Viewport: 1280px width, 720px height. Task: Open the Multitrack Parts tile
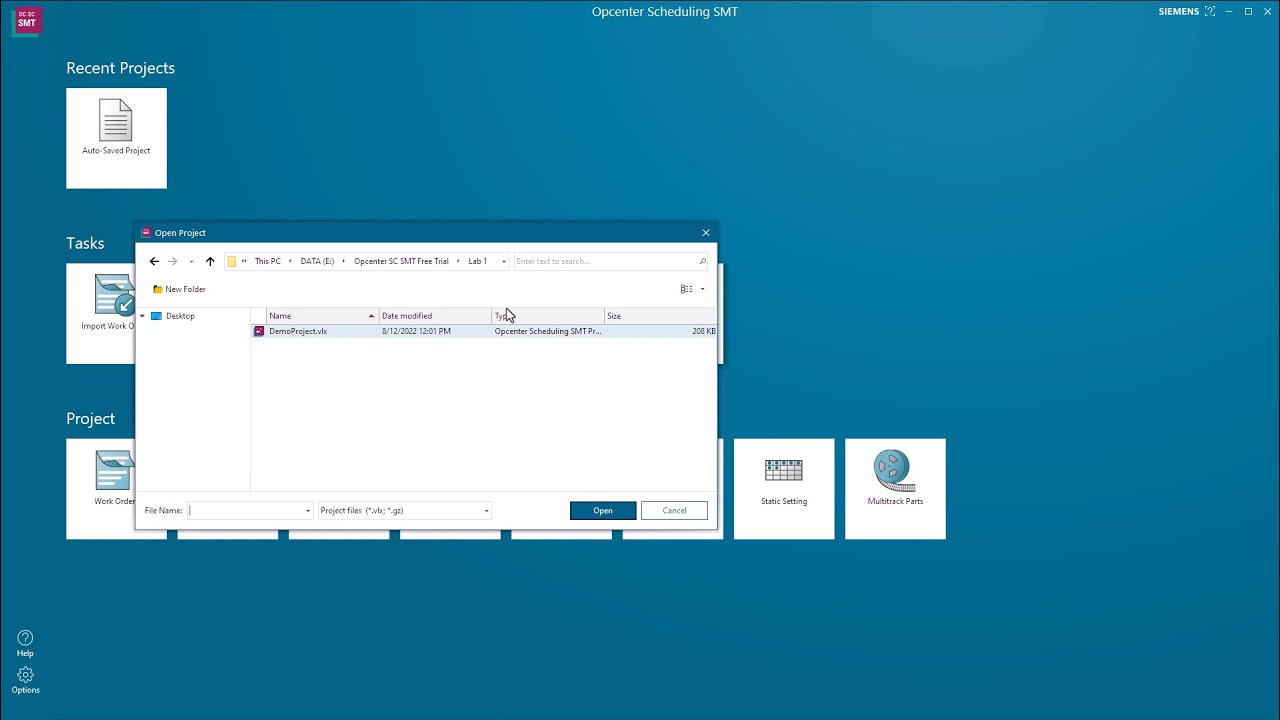click(x=895, y=489)
